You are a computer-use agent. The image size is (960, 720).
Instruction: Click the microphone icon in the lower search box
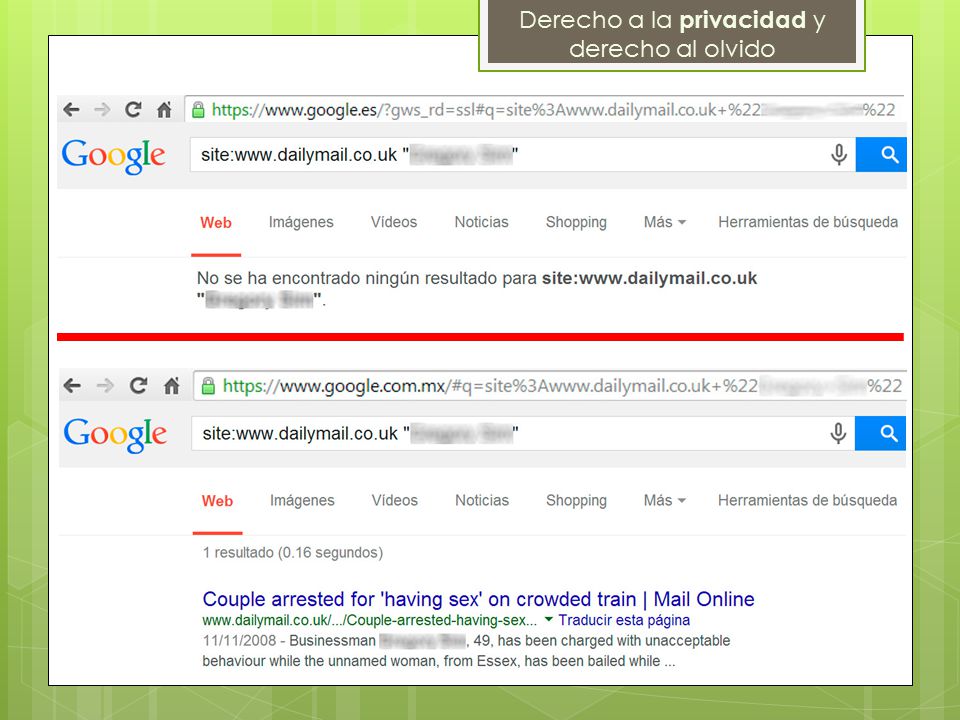point(838,433)
